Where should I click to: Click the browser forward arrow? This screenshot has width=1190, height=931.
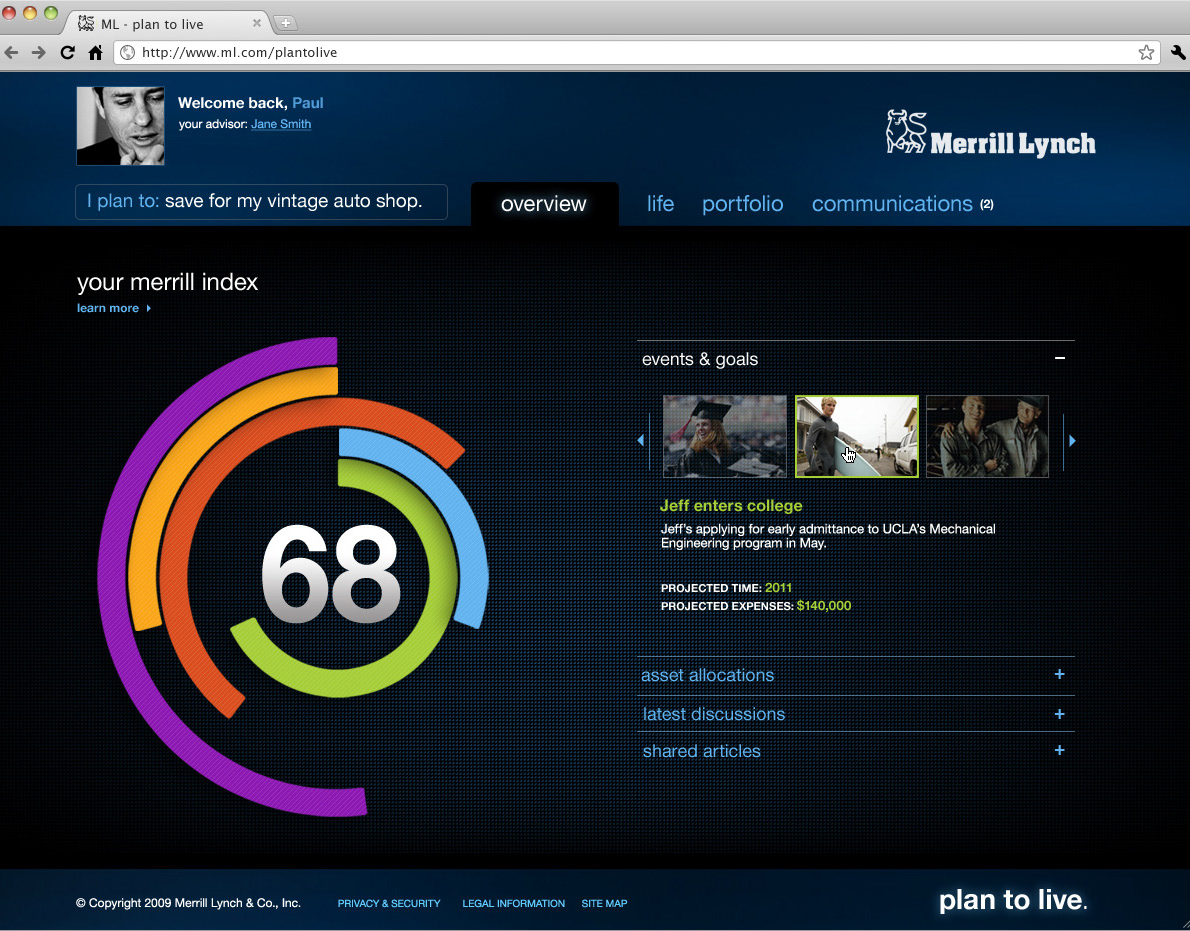tap(39, 52)
